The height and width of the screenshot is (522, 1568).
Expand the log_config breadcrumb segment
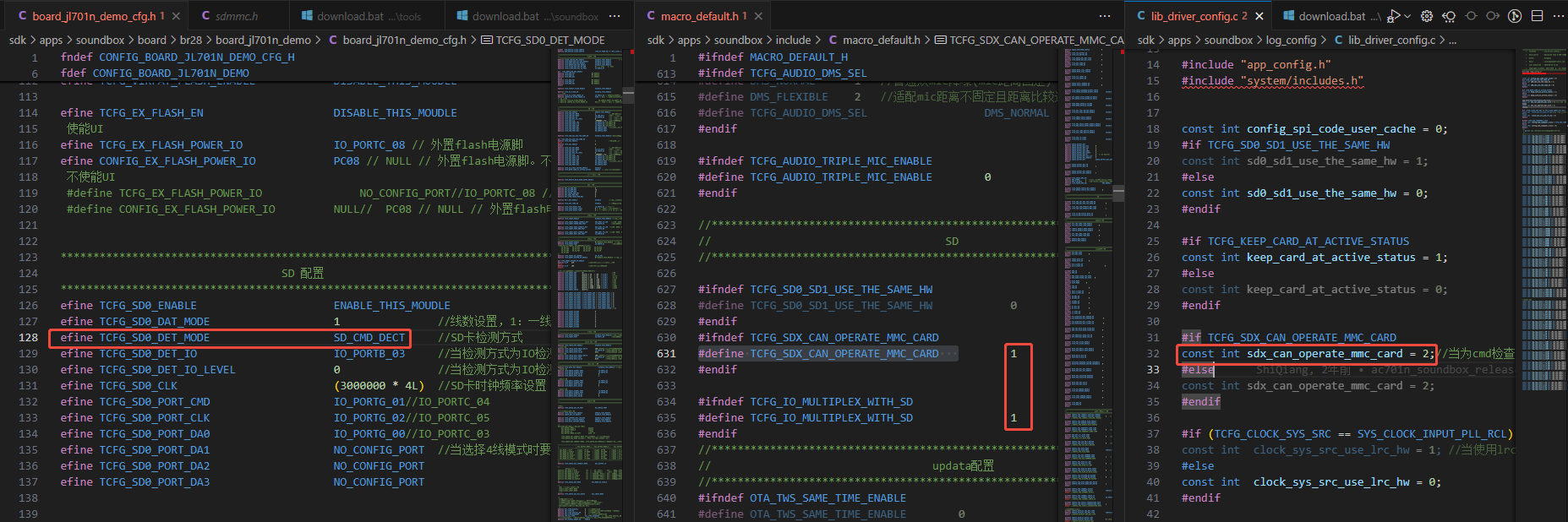(1291, 40)
